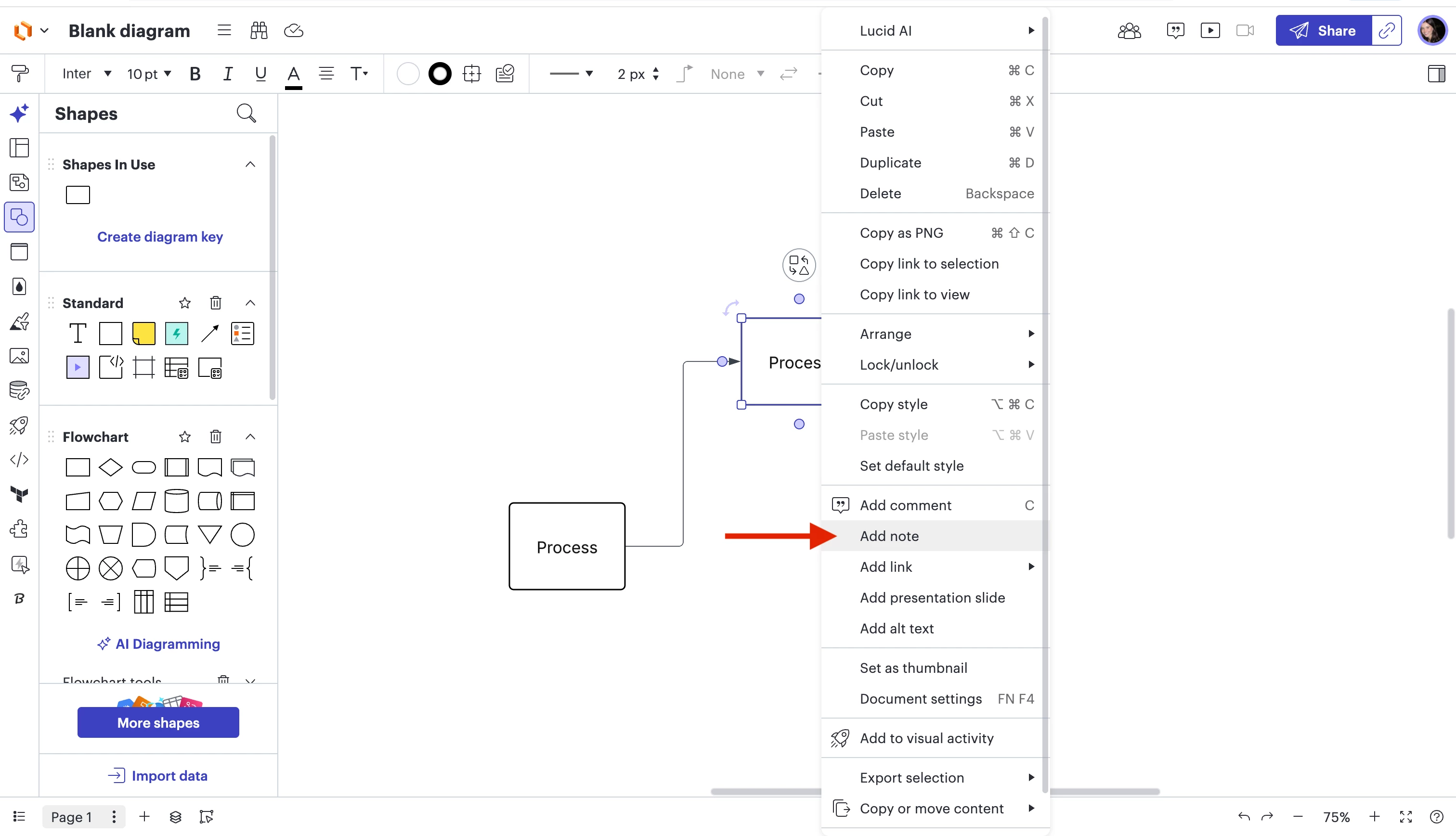Click the cylinder database flowchart shape
Viewport: 1456px width, 836px height.
click(176, 501)
